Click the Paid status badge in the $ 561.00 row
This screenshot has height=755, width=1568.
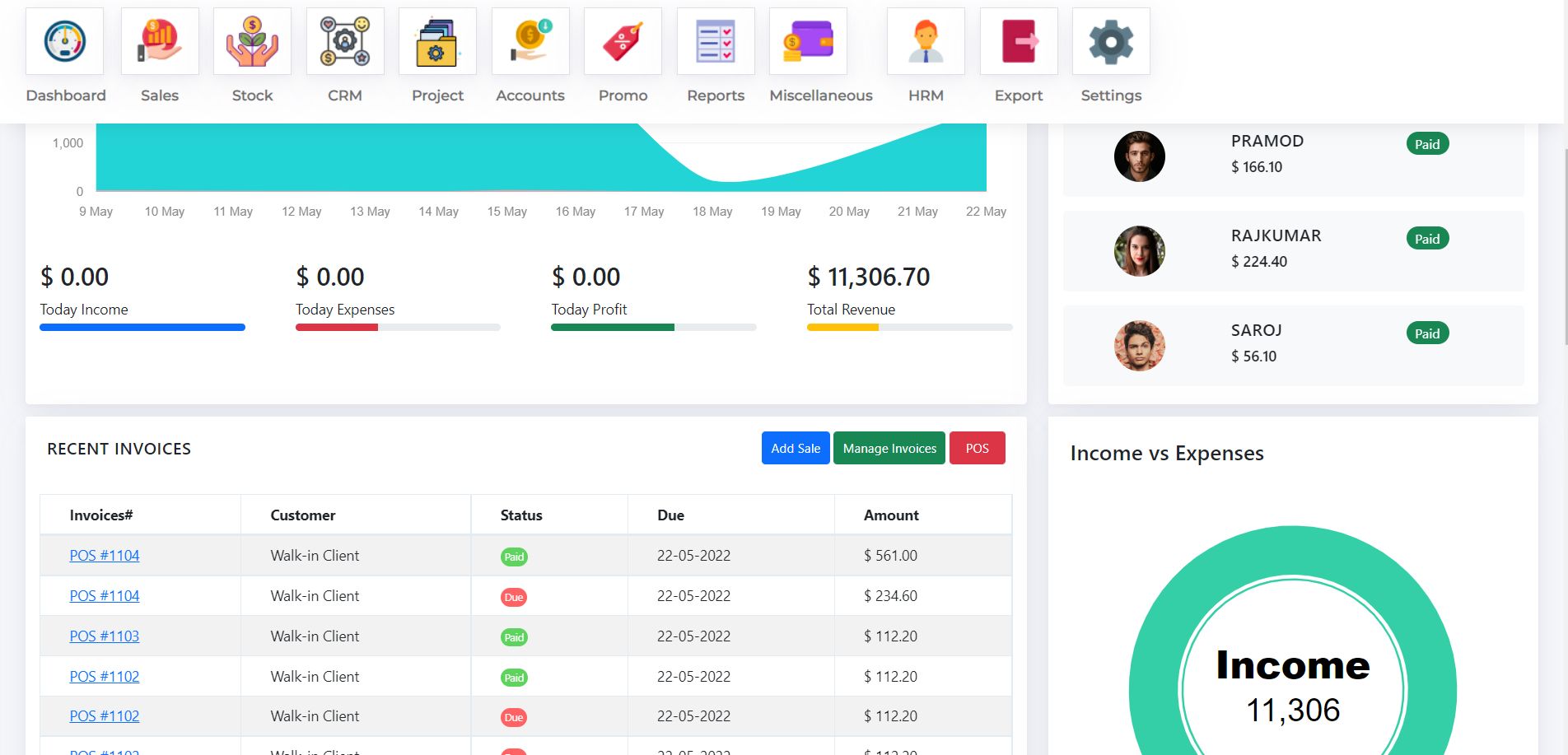[514, 557]
